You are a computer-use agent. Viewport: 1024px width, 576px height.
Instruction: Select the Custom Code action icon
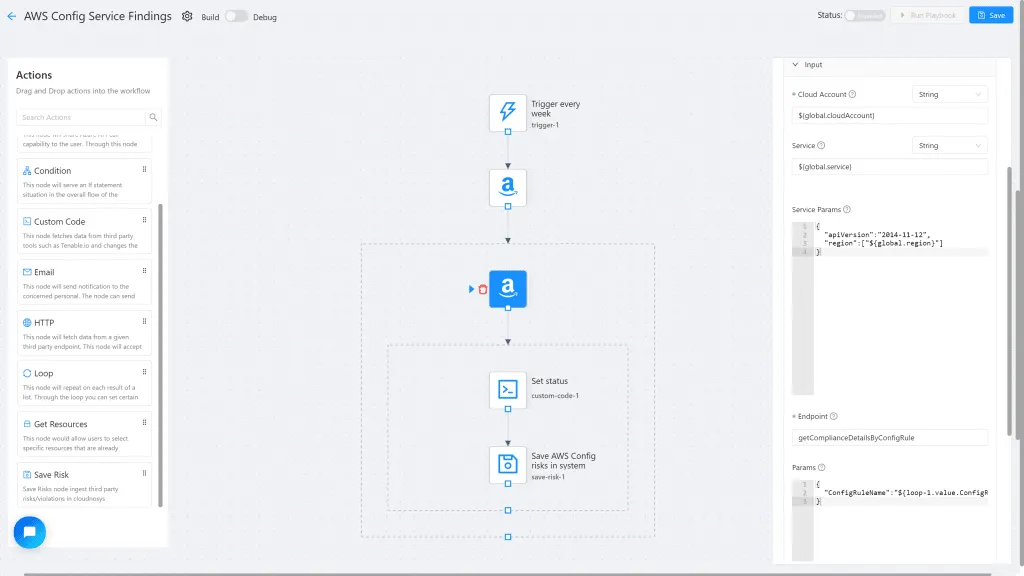[27, 221]
